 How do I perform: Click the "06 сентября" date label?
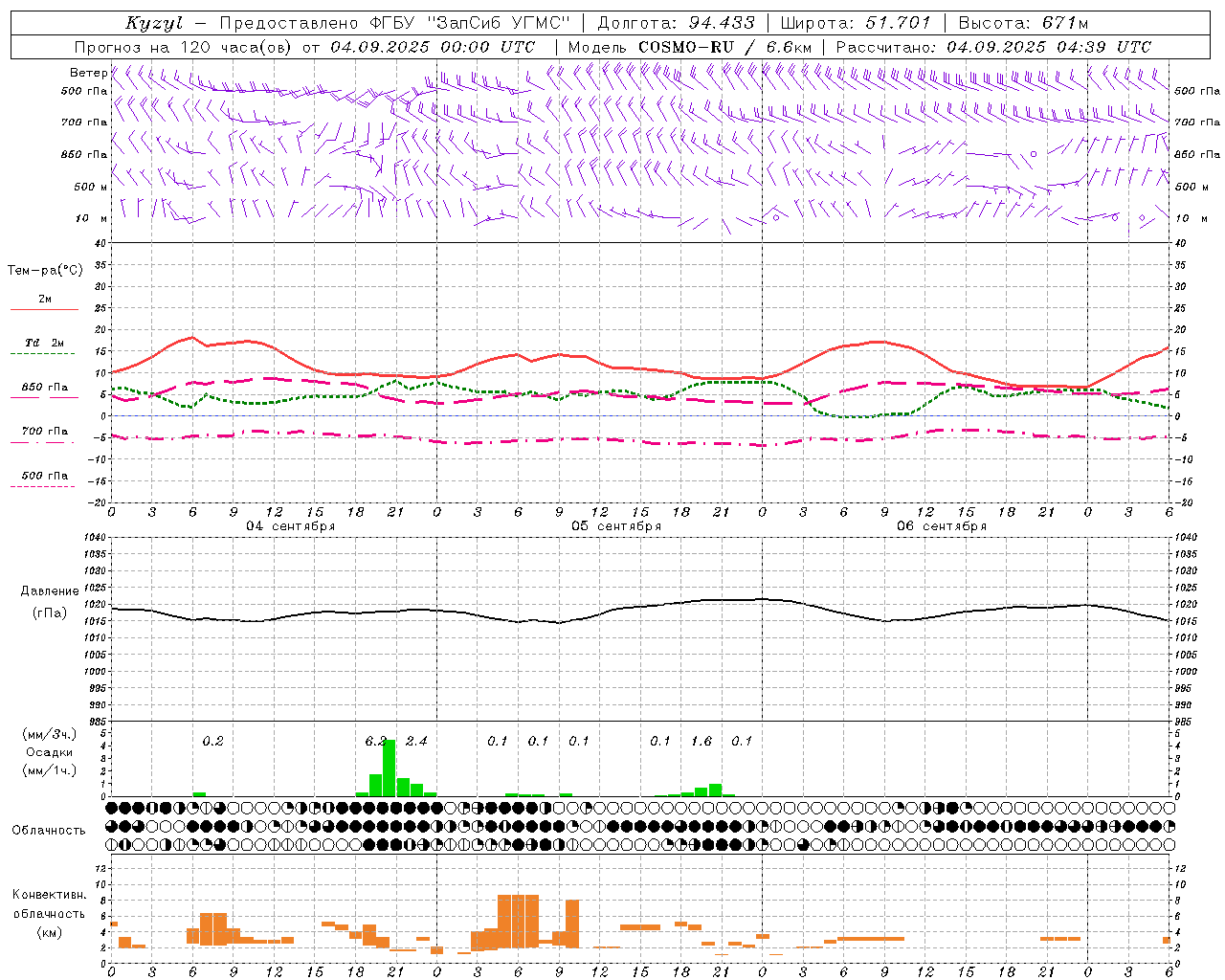click(x=942, y=526)
